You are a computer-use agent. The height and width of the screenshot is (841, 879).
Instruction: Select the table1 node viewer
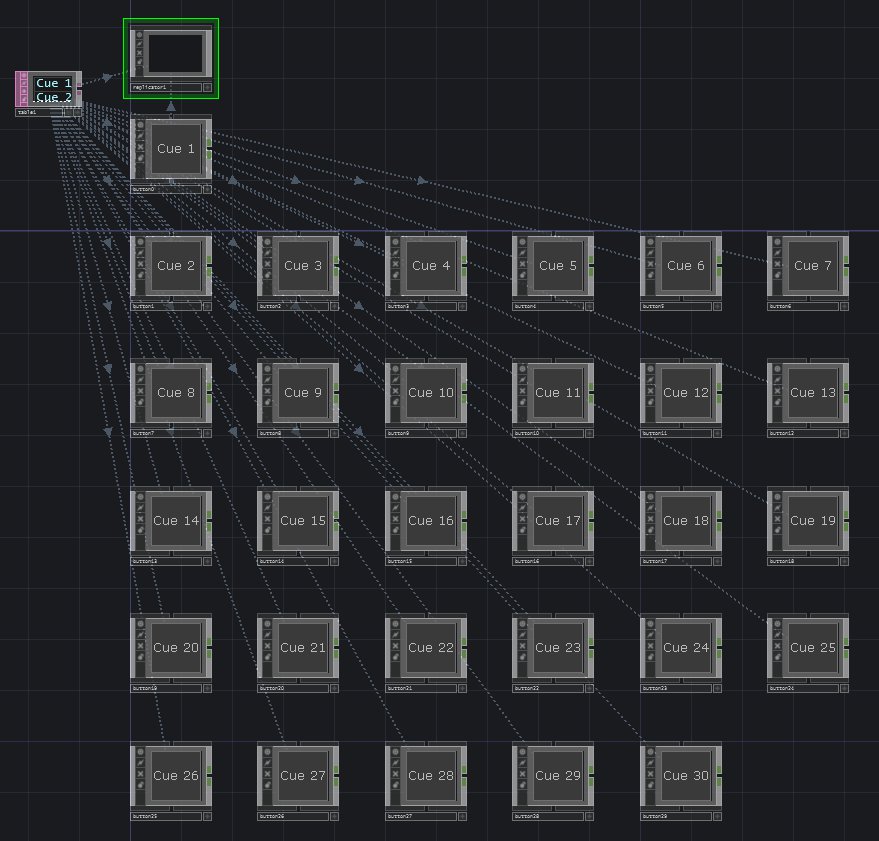(x=53, y=90)
